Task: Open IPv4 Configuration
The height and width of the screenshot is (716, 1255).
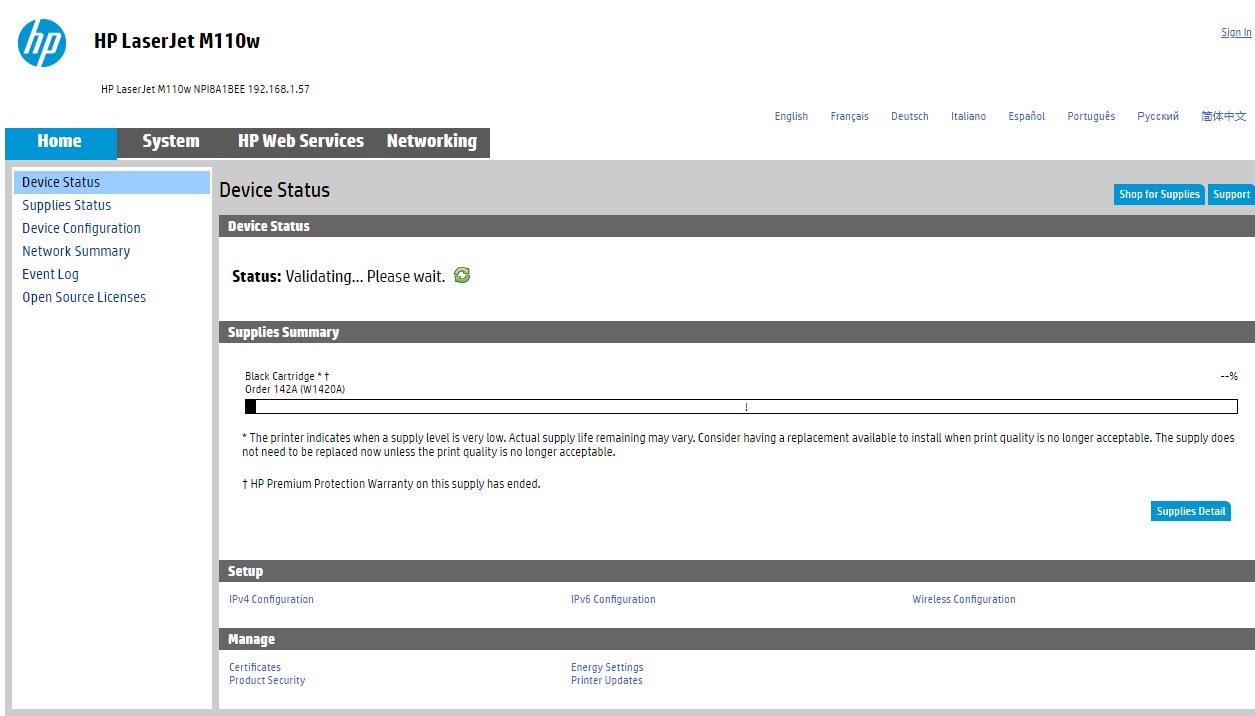Action: (x=271, y=600)
